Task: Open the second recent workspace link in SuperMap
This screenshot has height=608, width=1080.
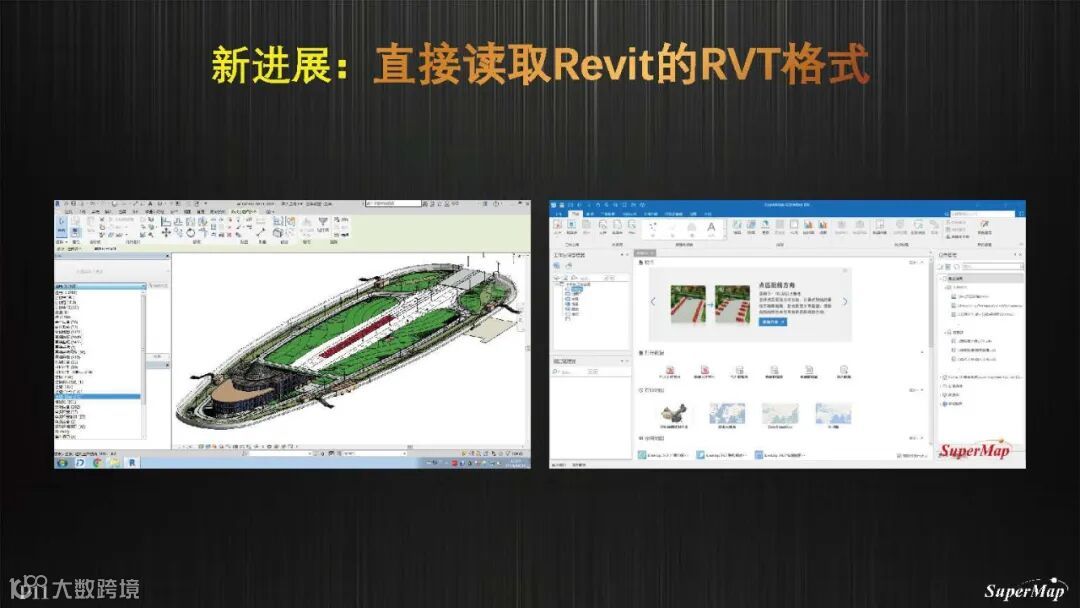Action: click(x=721, y=455)
